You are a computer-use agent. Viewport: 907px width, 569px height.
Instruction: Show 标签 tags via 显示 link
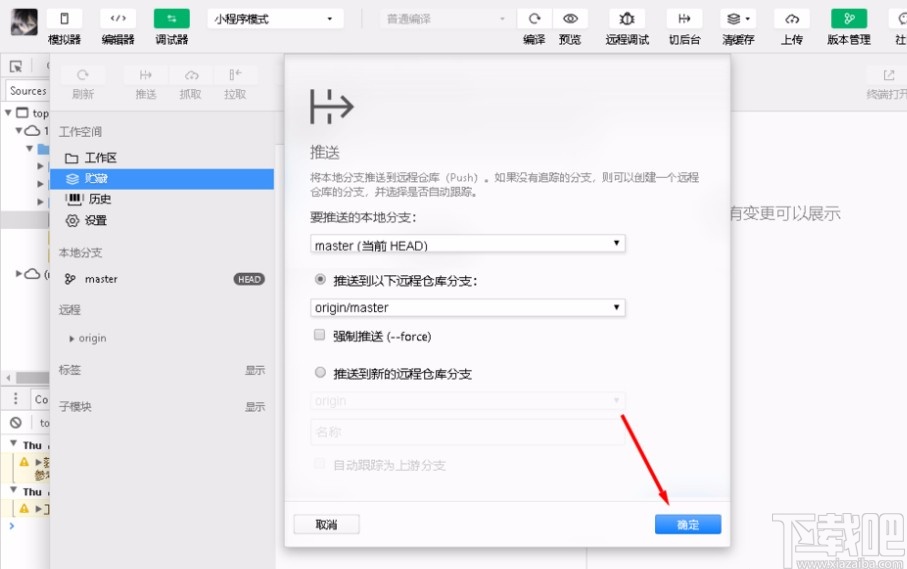click(255, 370)
